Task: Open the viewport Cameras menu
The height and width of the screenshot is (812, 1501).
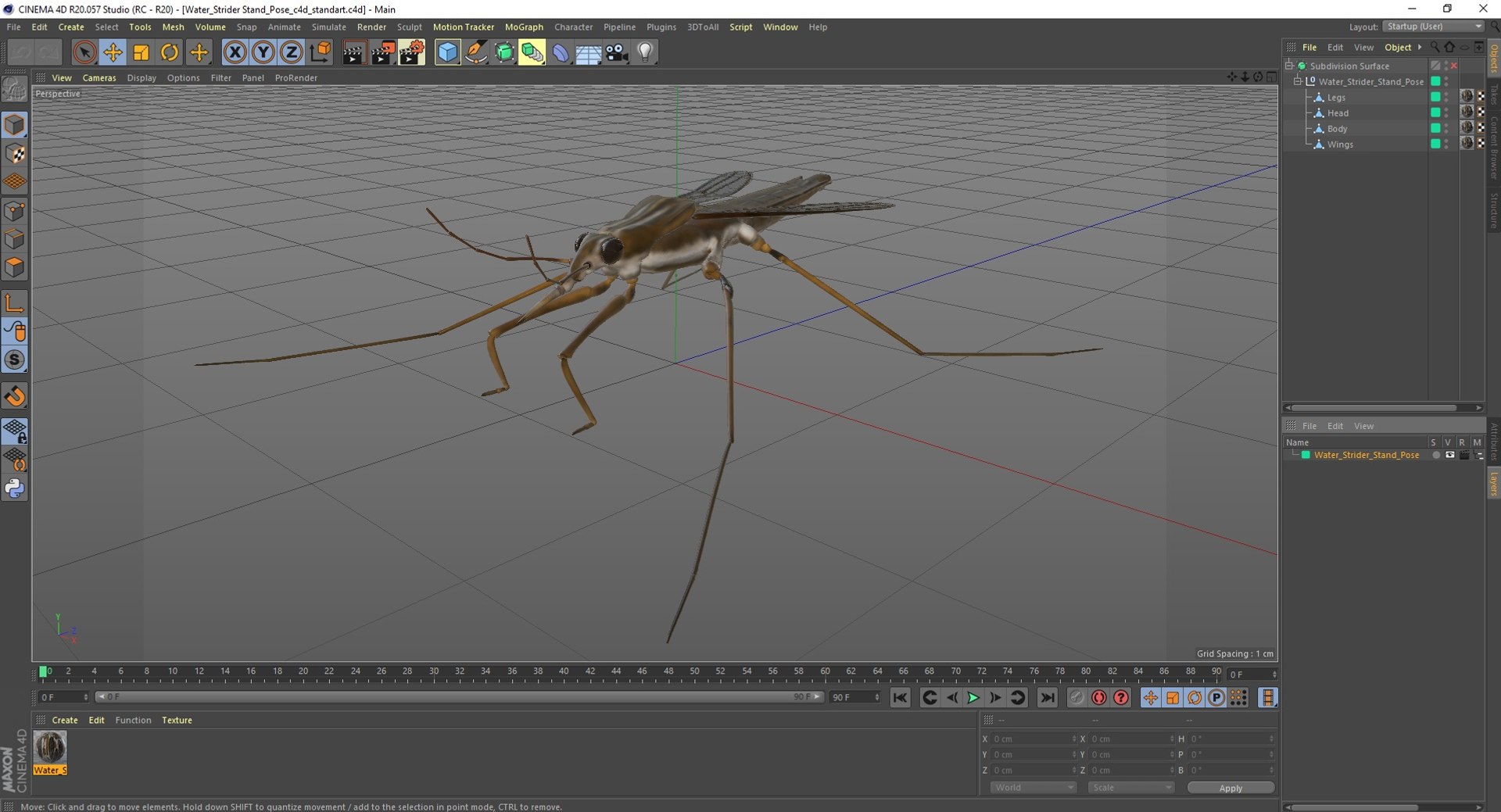Action: click(99, 78)
